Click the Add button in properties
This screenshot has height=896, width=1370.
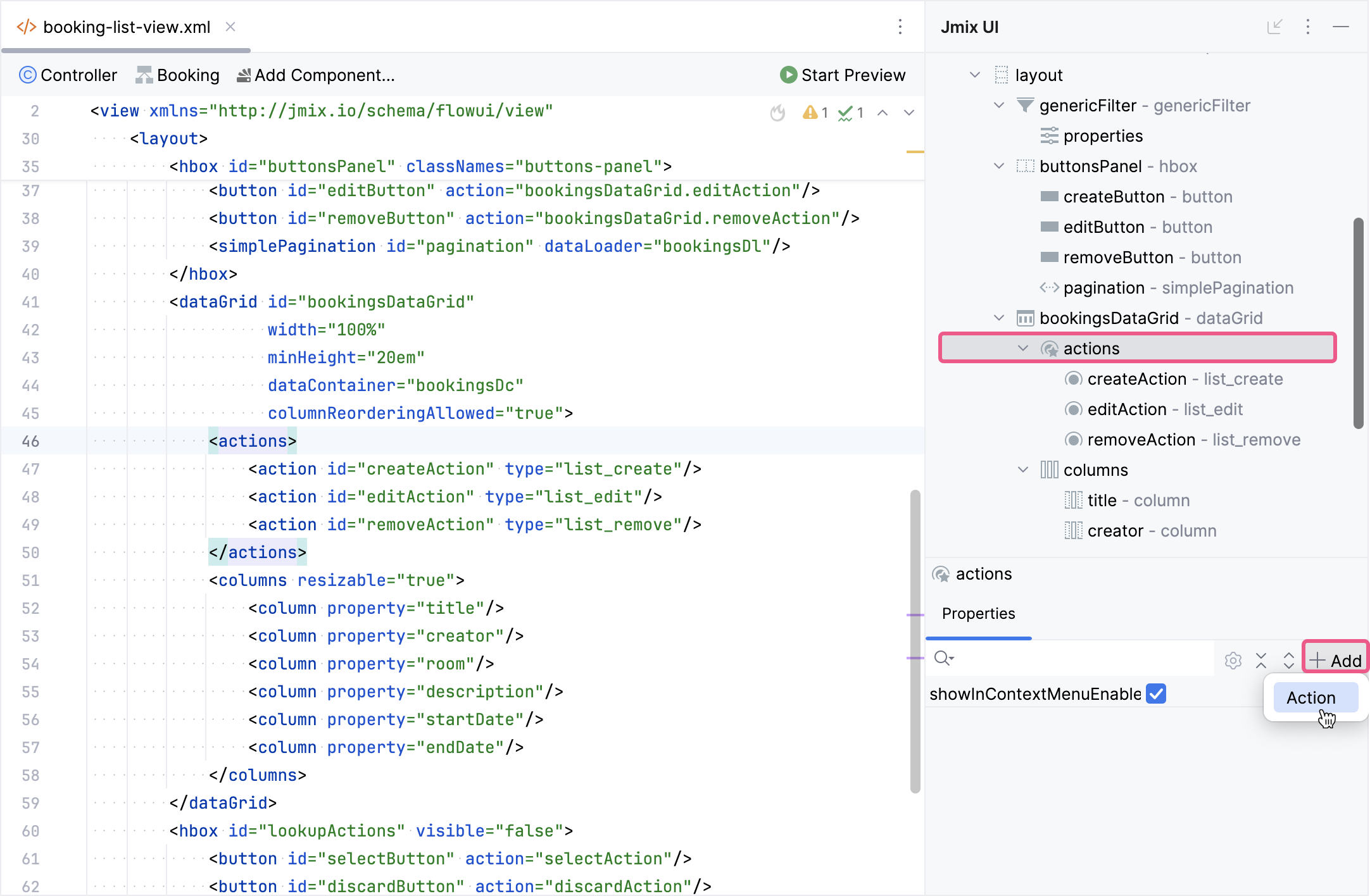coord(1335,661)
